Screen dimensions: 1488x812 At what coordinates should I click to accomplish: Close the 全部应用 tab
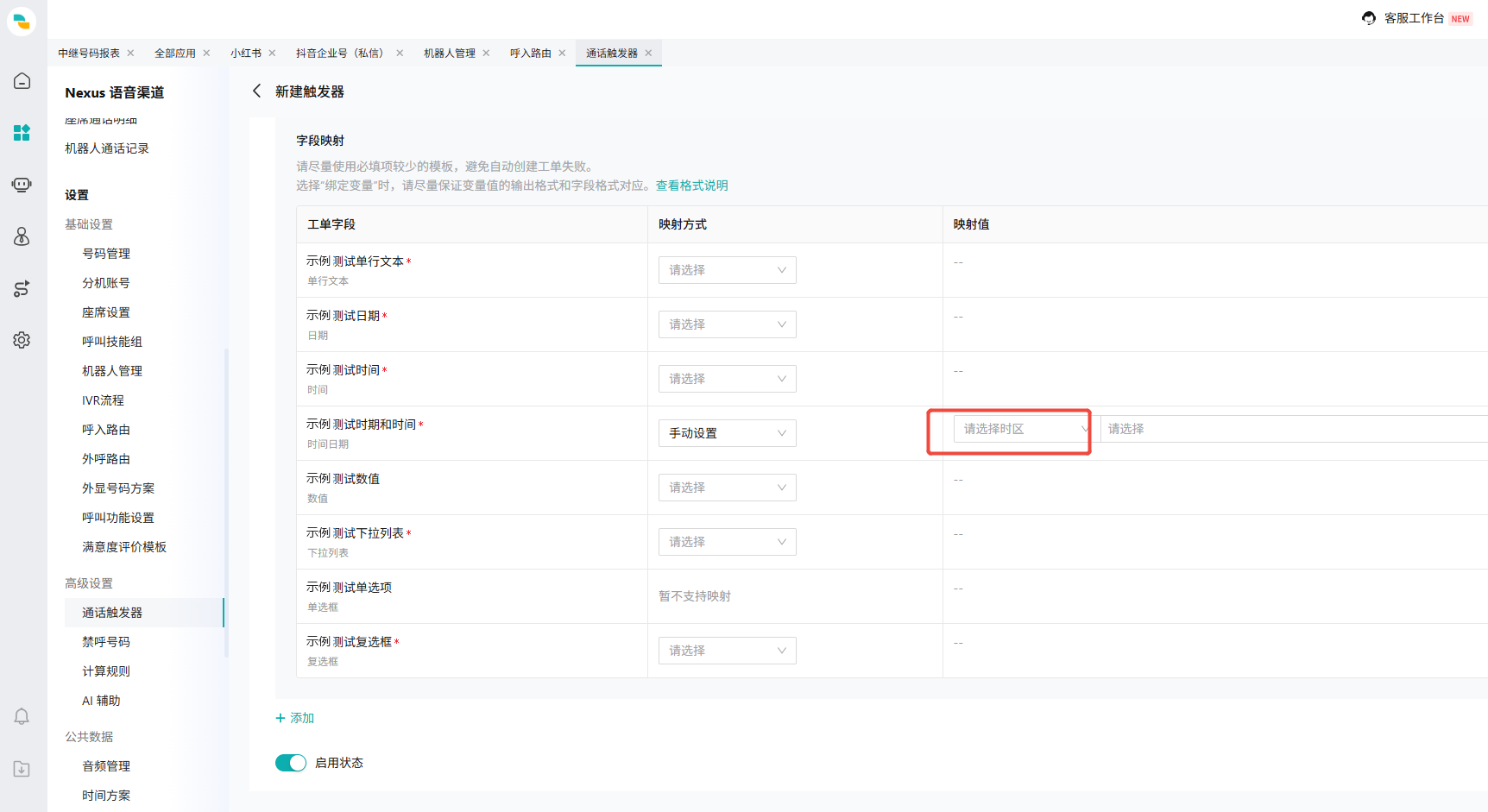(x=206, y=53)
